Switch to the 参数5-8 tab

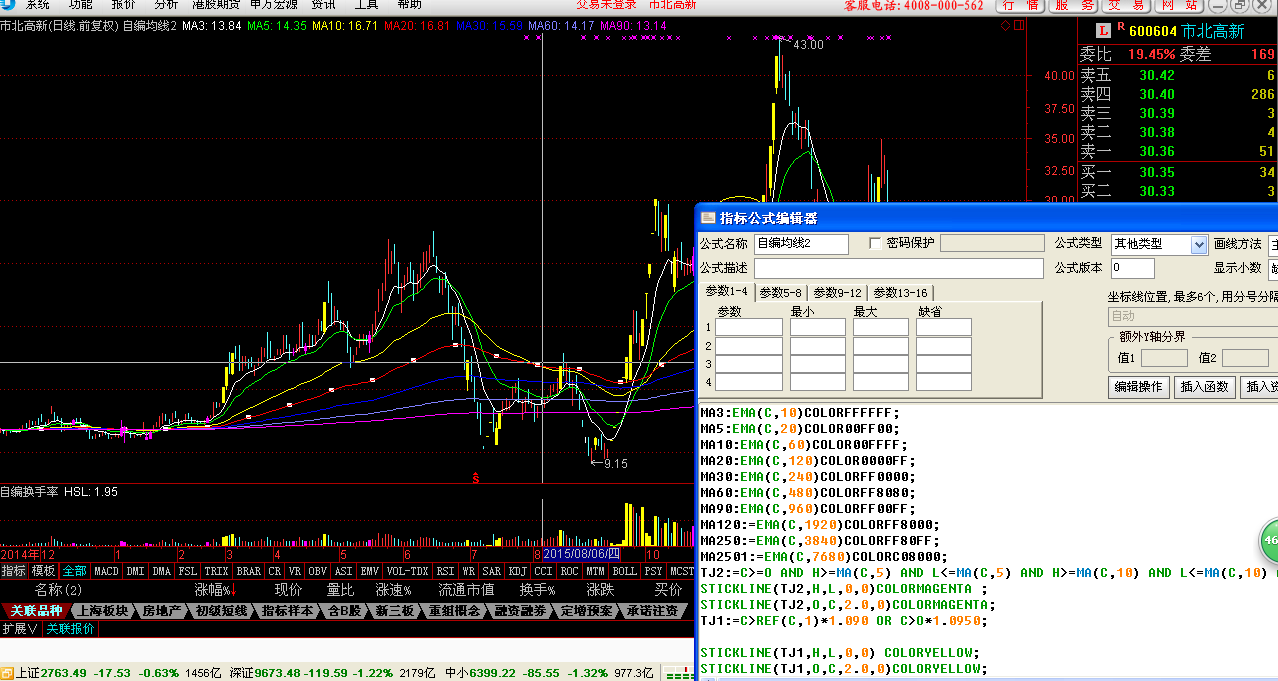(780, 292)
